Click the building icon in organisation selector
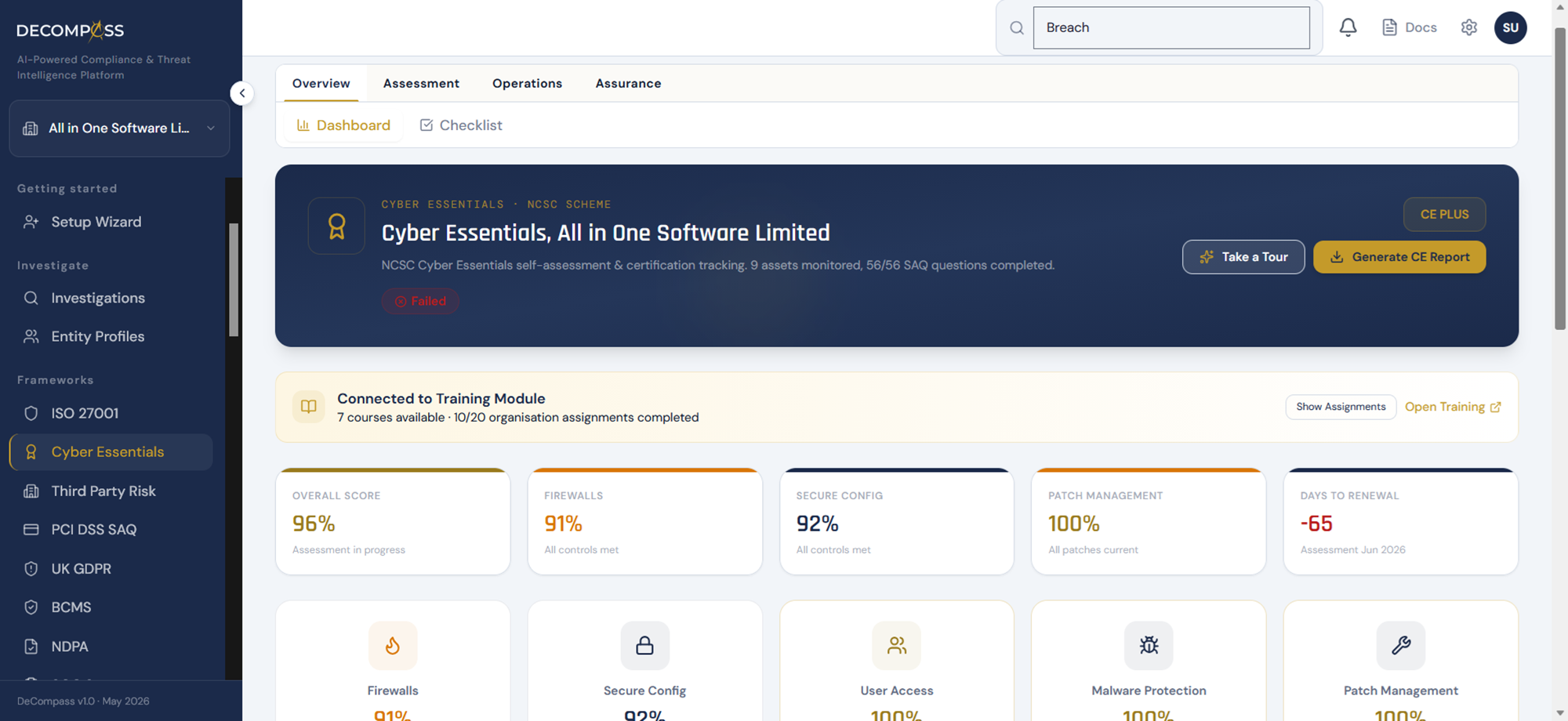Screen dimensions: 1568x721 tap(31, 129)
